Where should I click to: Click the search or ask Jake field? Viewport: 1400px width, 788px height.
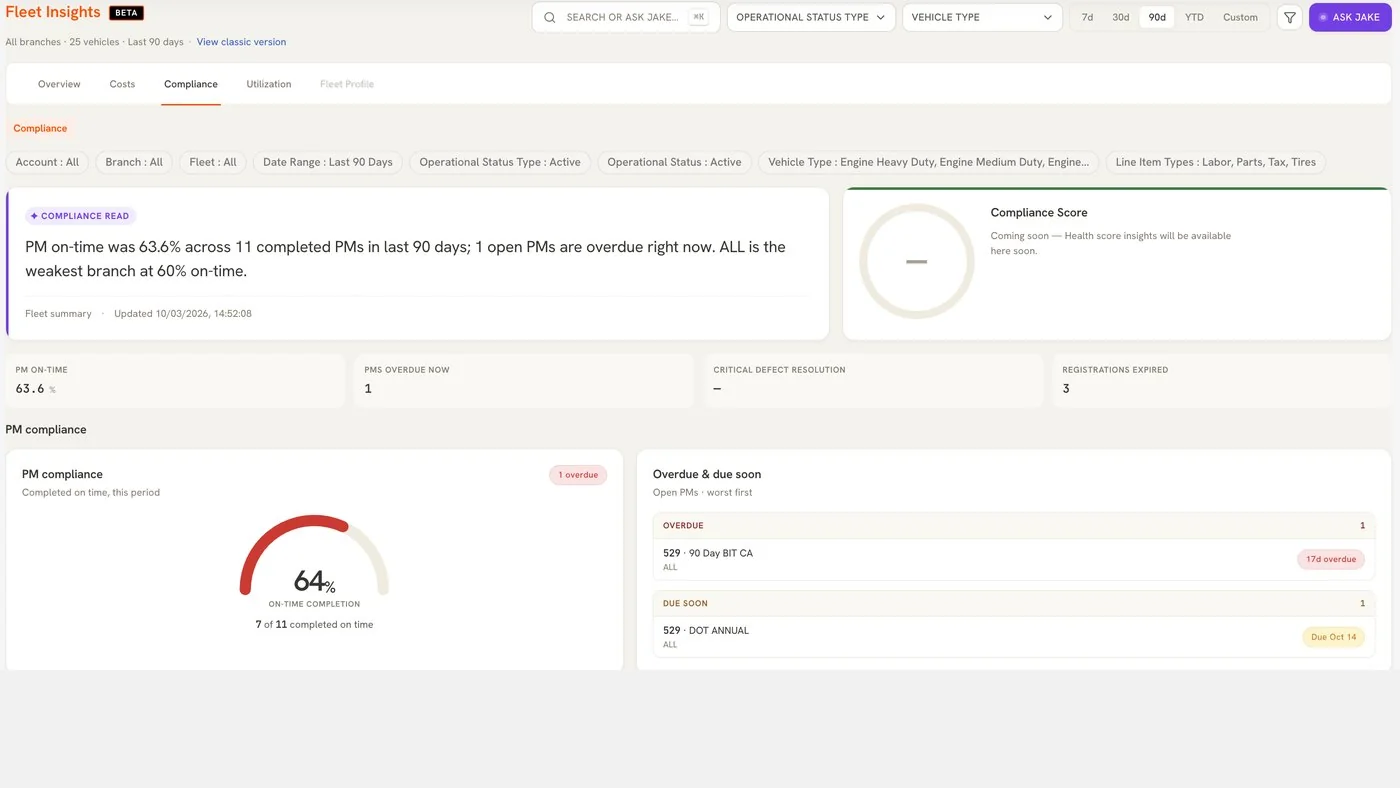[626, 17]
